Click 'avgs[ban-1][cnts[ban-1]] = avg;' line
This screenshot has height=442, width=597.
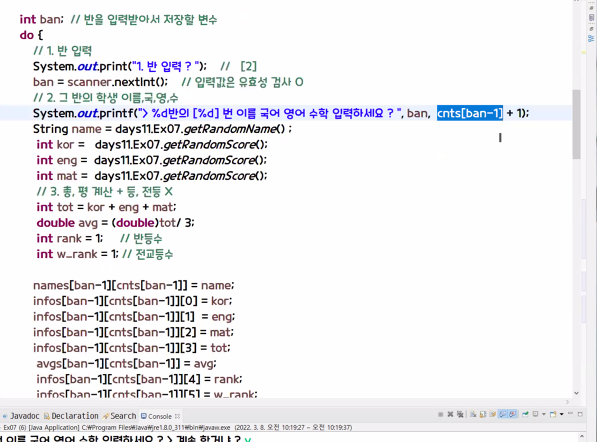[126, 363]
